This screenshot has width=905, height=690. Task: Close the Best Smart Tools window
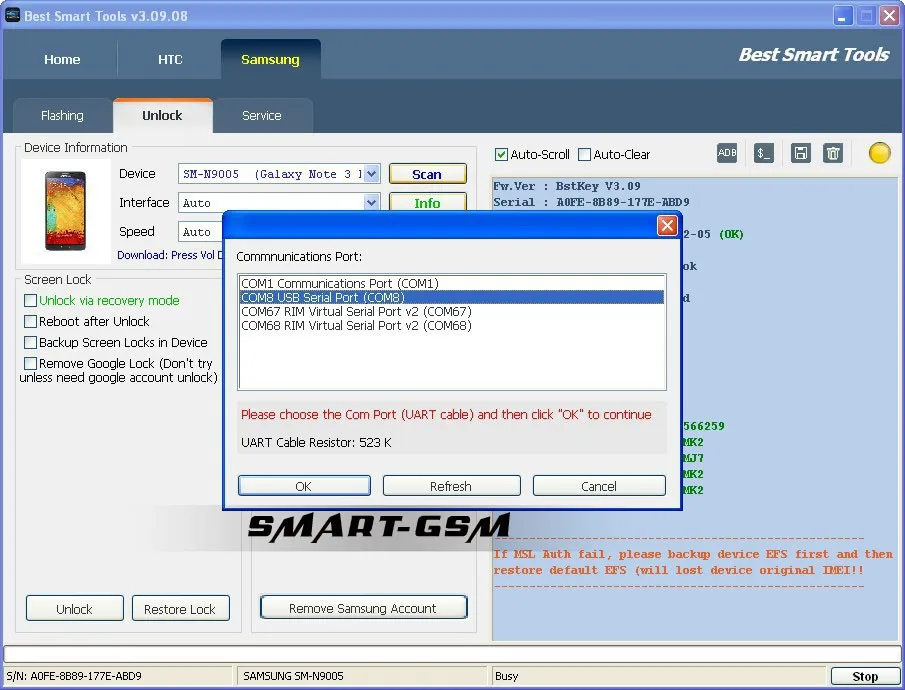889,16
